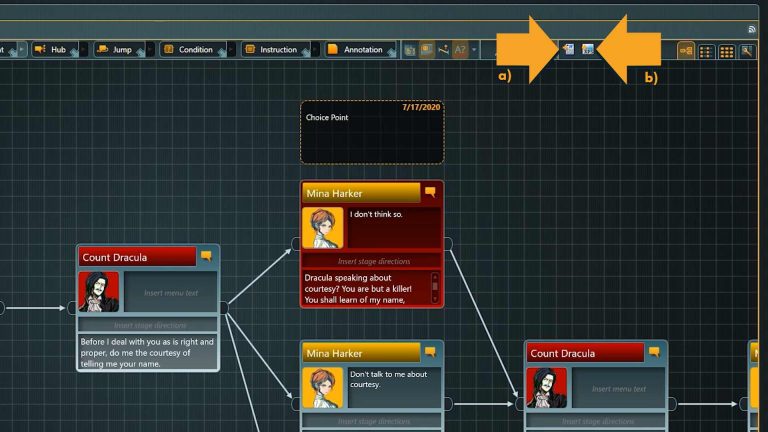The height and width of the screenshot is (432, 768).
Task: Click stage directions field in left Dracula node
Action: [148, 325]
